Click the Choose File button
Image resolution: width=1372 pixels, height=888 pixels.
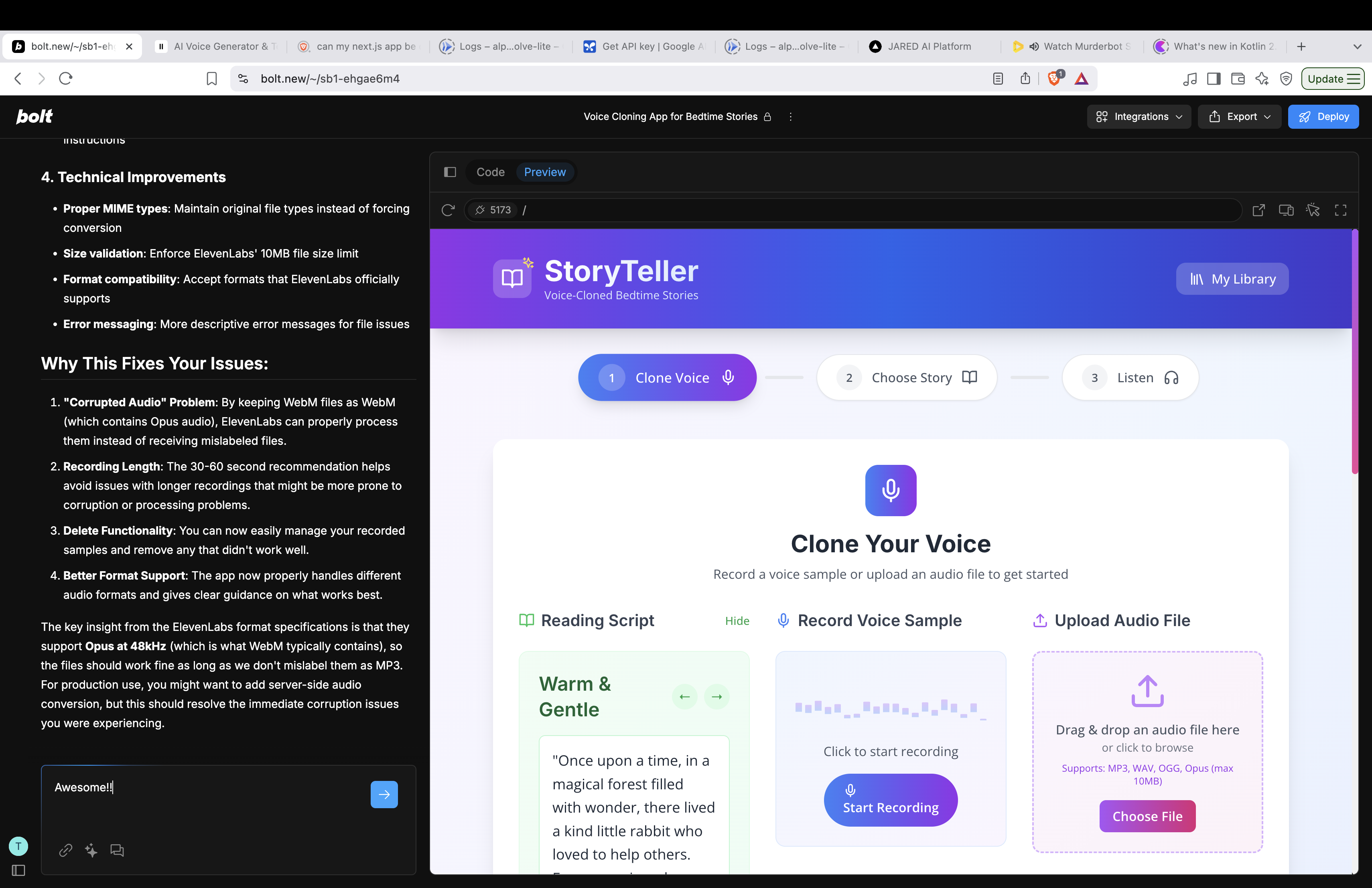coord(1147,816)
